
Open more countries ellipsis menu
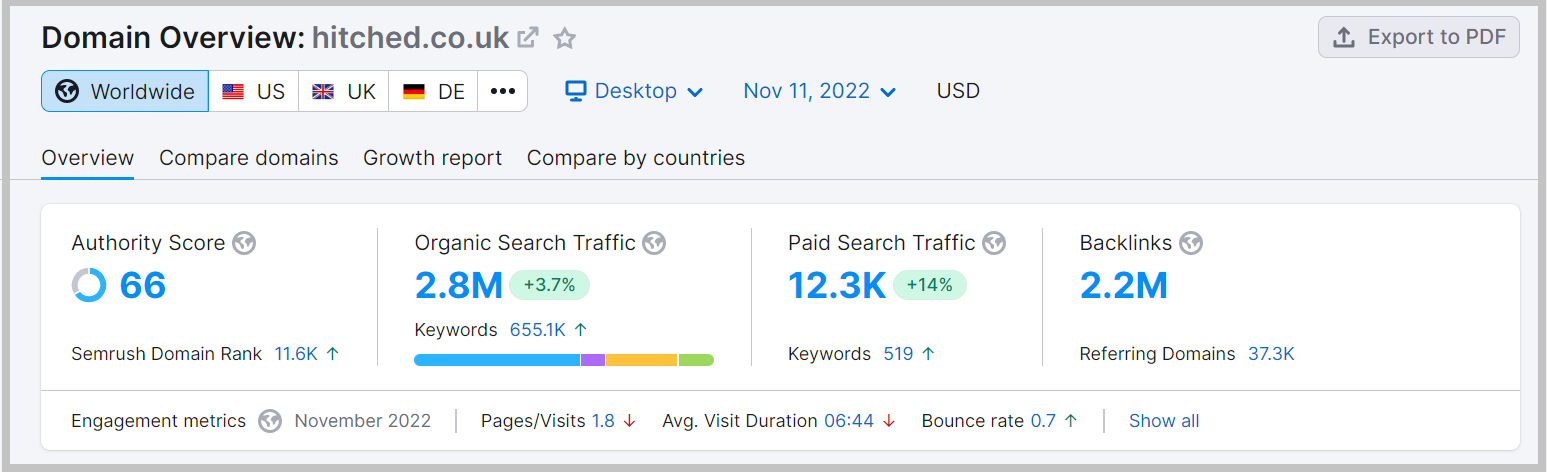tap(503, 91)
